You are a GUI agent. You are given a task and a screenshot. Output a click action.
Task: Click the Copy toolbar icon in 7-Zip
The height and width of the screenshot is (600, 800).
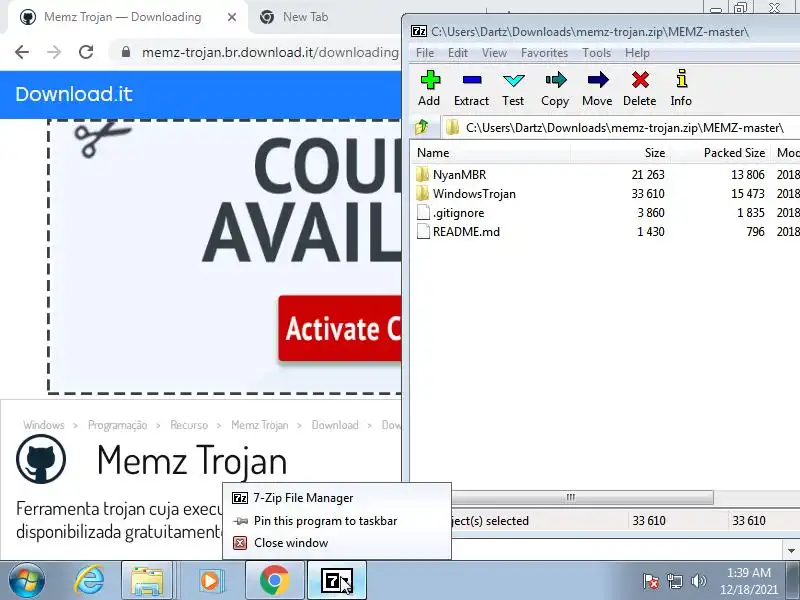pyautogui.click(x=555, y=88)
